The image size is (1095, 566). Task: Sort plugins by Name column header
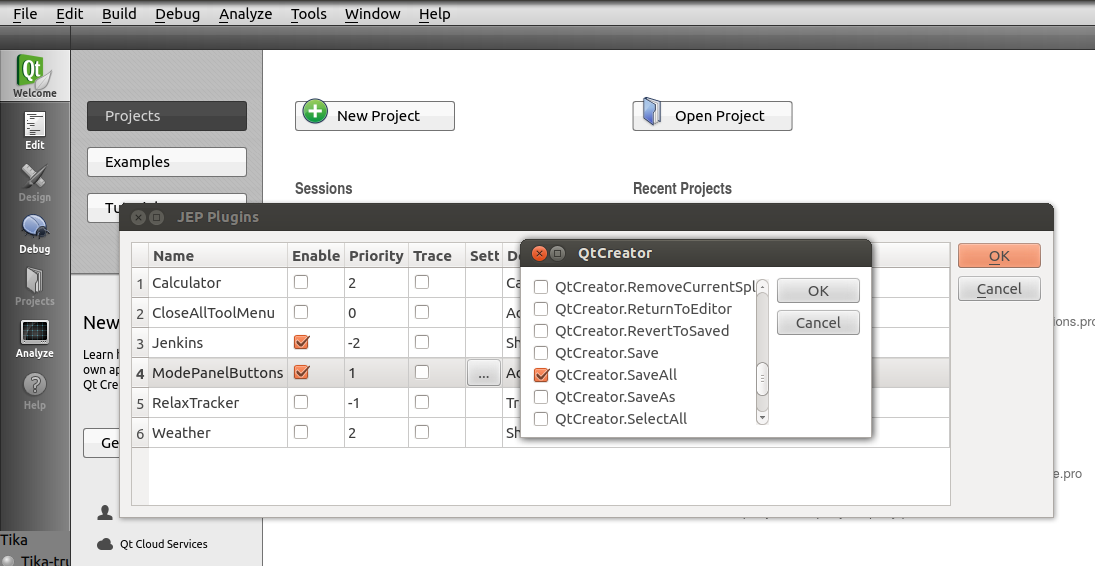click(218, 256)
